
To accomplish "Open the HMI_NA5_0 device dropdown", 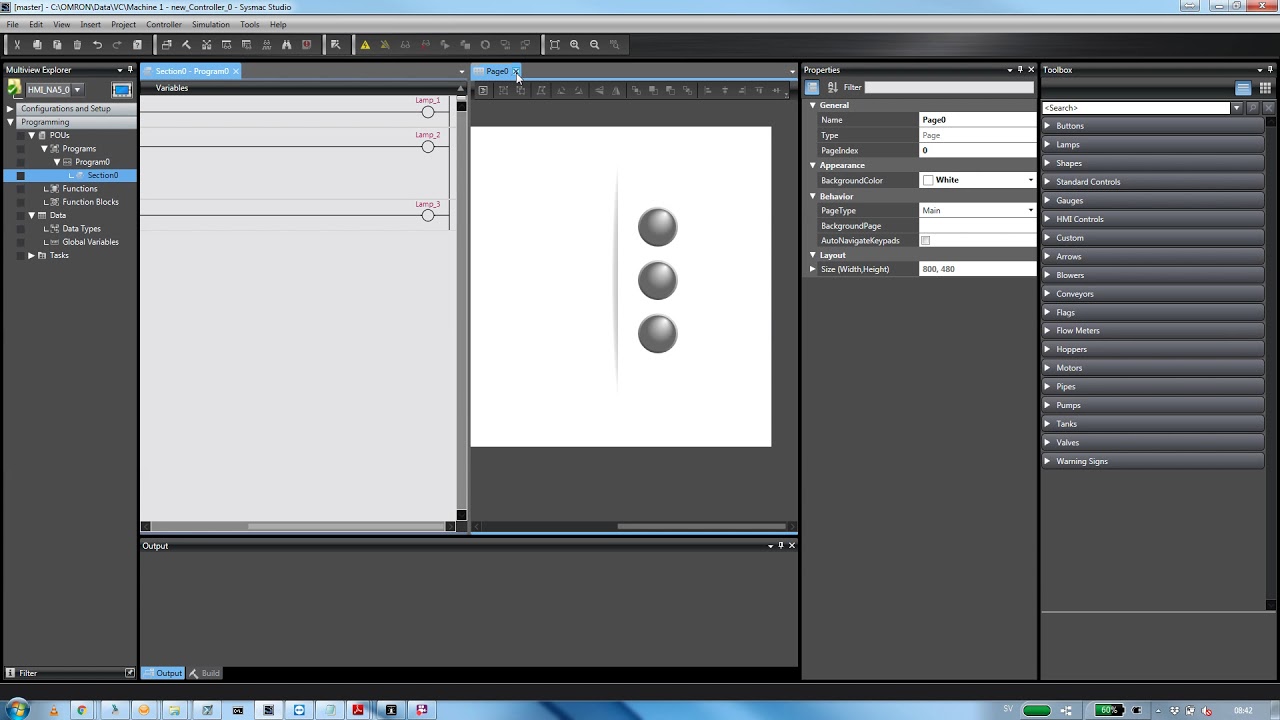I will pos(77,90).
